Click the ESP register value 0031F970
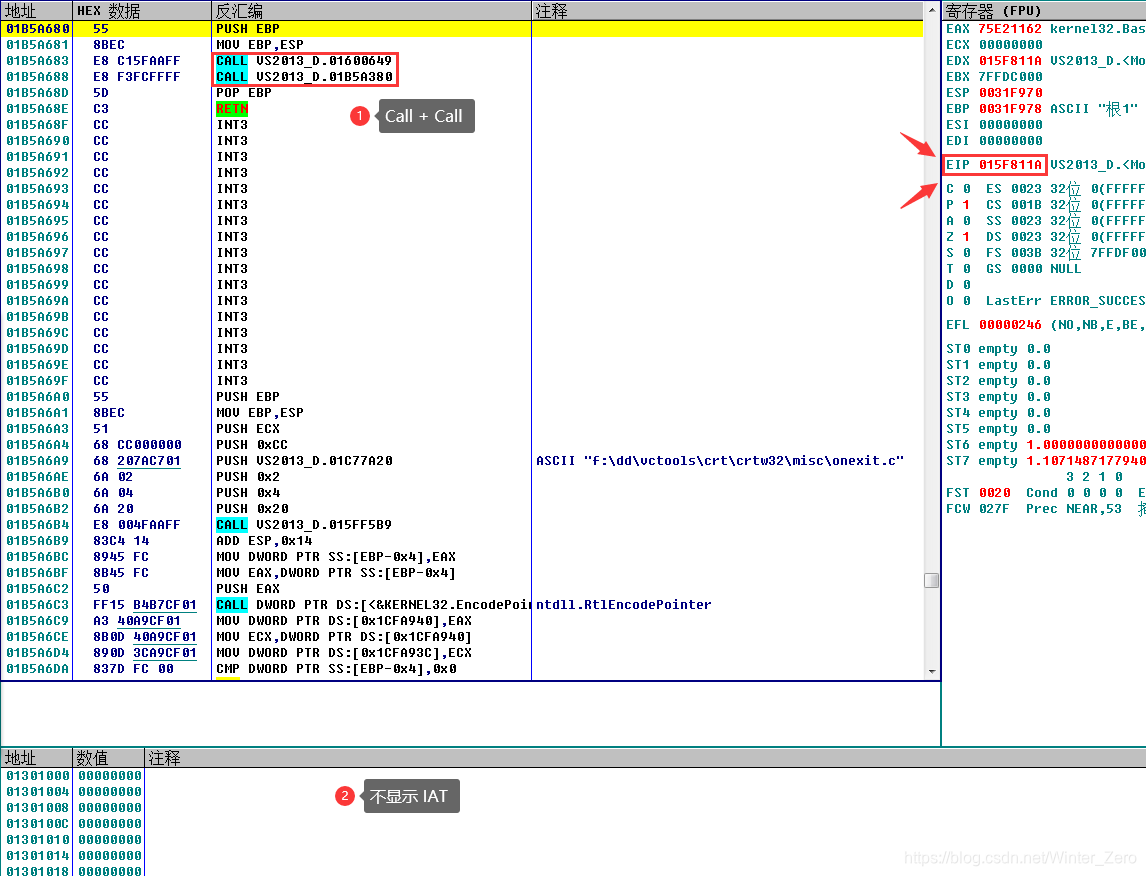The height and width of the screenshot is (876, 1146). [1010, 93]
